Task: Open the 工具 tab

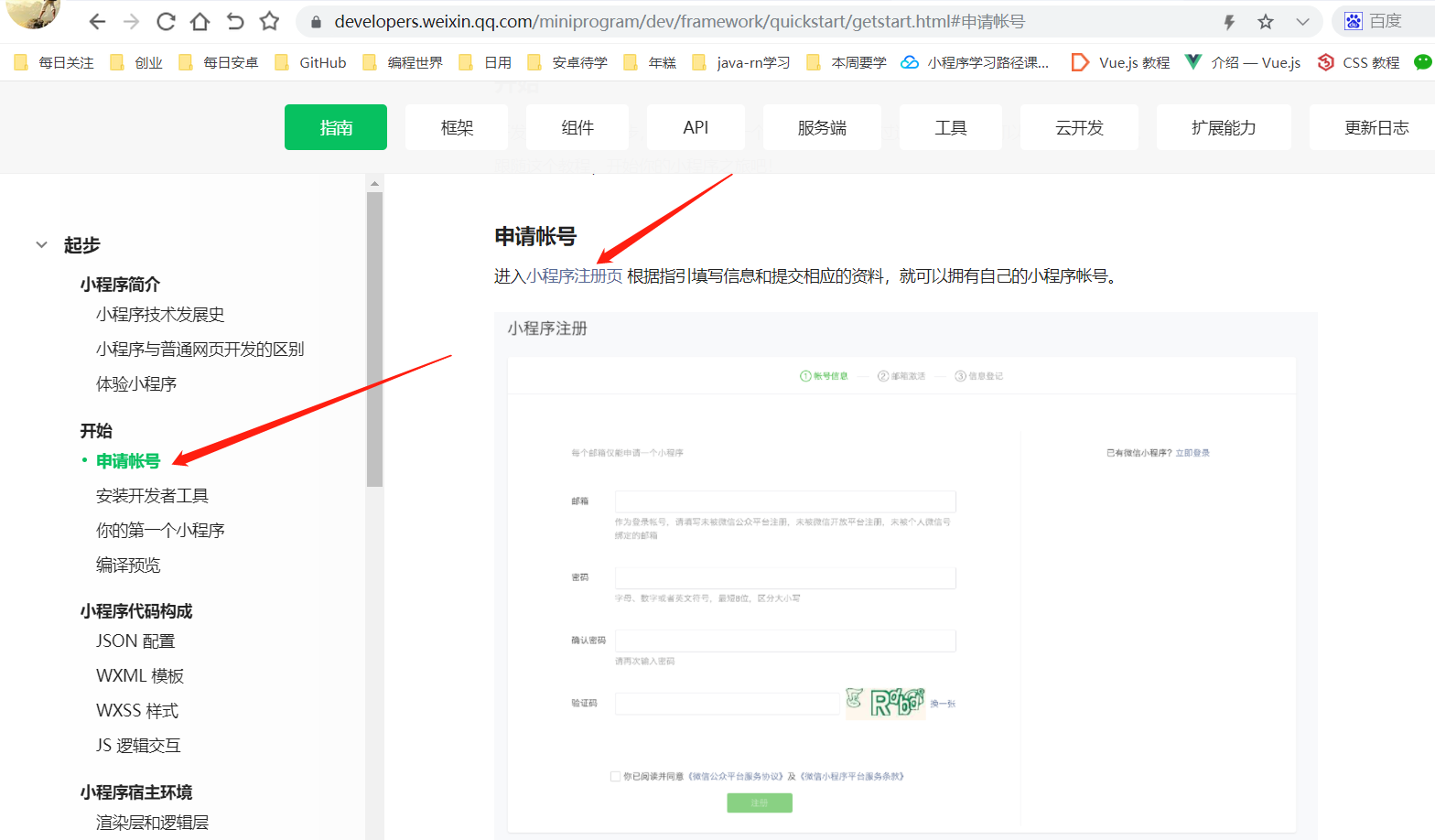Action: (x=951, y=127)
